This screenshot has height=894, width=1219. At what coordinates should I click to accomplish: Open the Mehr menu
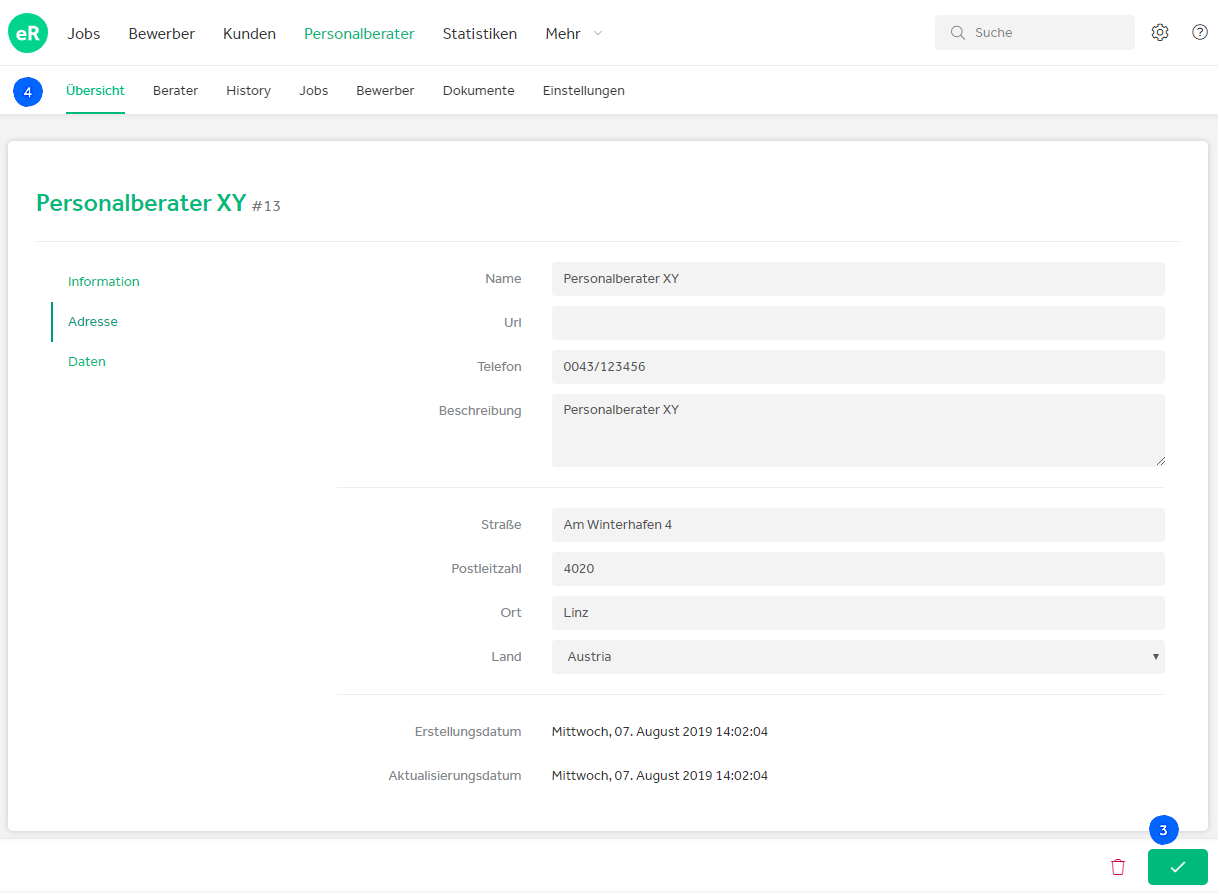[x=563, y=33]
